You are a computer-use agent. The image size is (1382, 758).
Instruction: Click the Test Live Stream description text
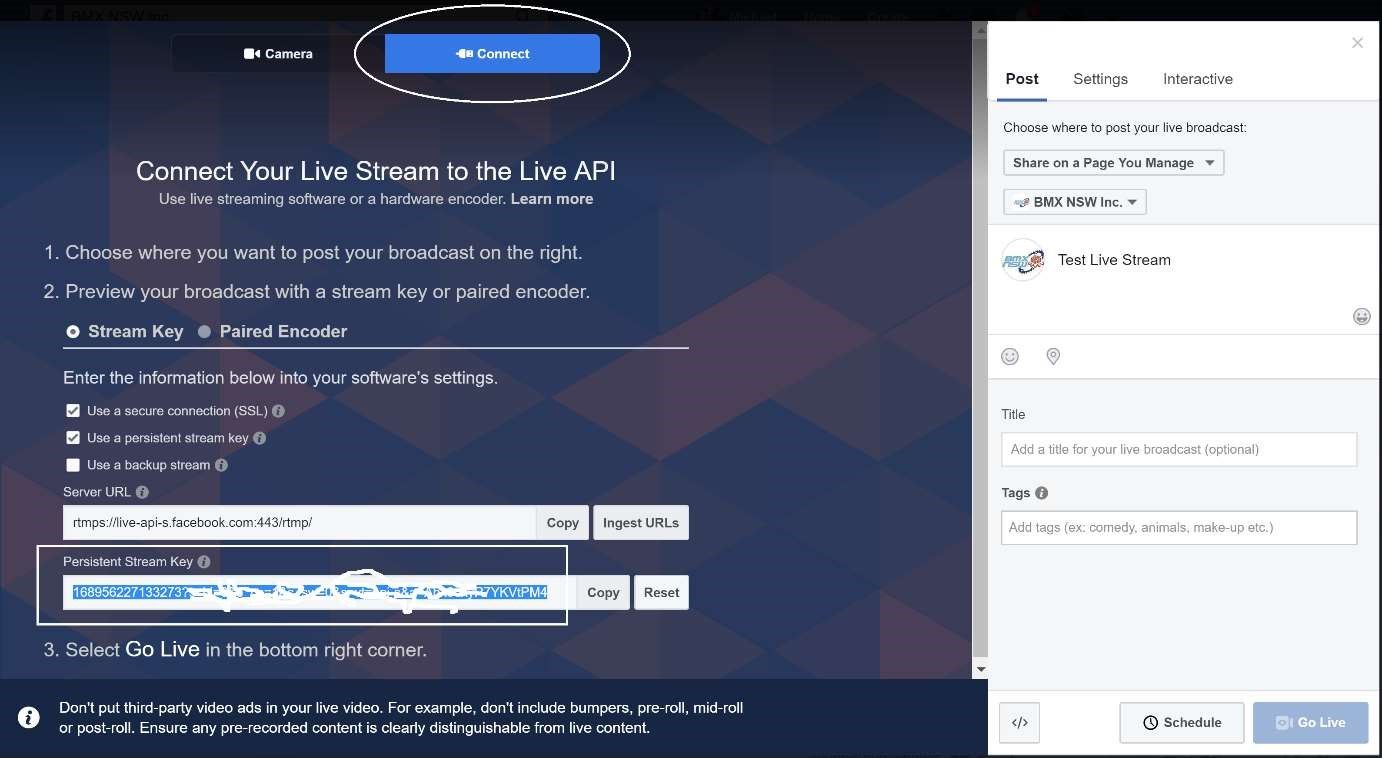[1114, 260]
